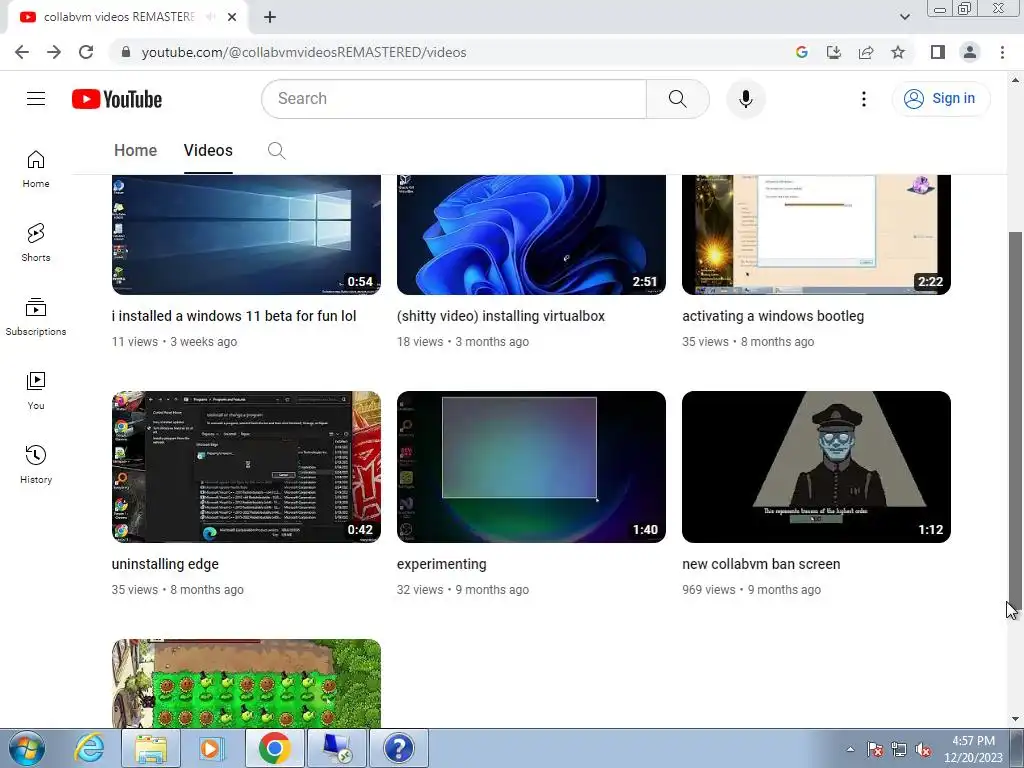Viewport: 1024px width, 768px height.
Task: Open the experimenting video thumbnail
Action: (x=531, y=467)
